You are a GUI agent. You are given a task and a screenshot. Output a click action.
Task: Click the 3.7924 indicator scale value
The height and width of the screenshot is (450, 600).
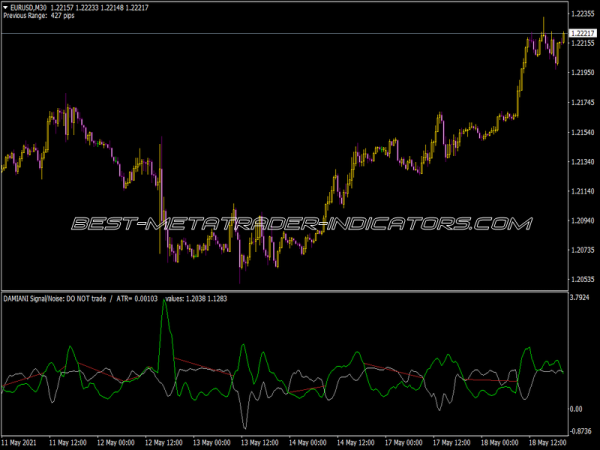click(x=582, y=297)
